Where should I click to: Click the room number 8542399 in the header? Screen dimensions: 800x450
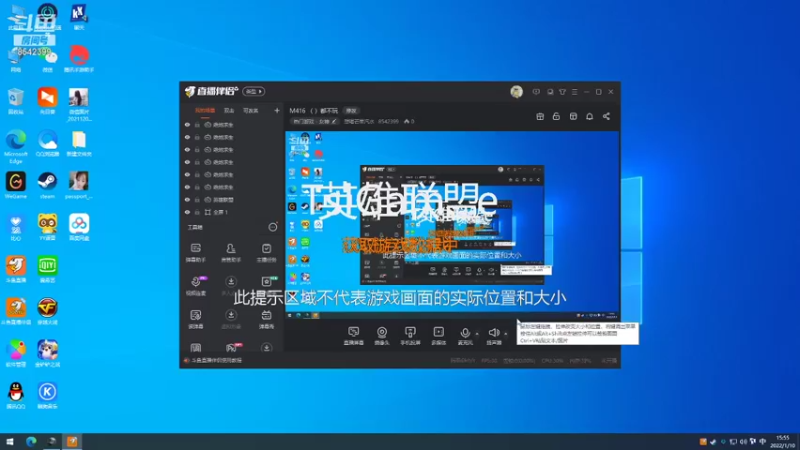coord(388,121)
